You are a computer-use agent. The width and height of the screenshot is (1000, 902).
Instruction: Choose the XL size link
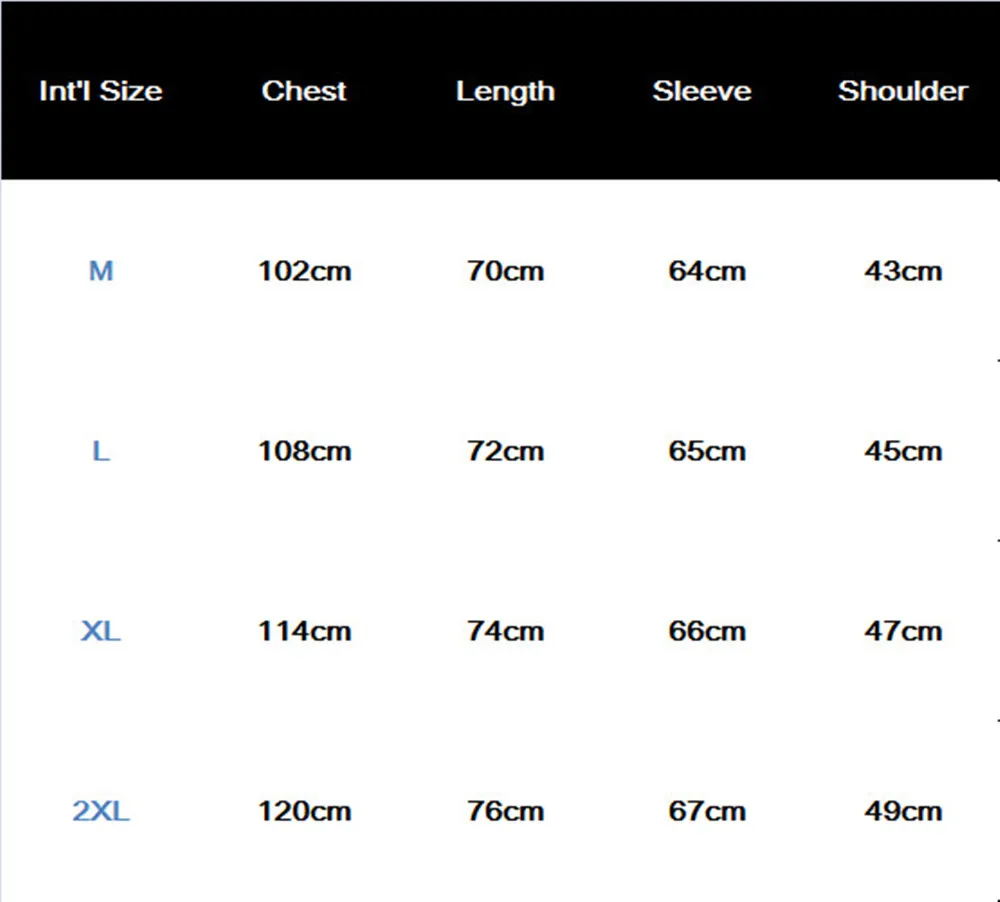pyautogui.click(x=101, y=632)
